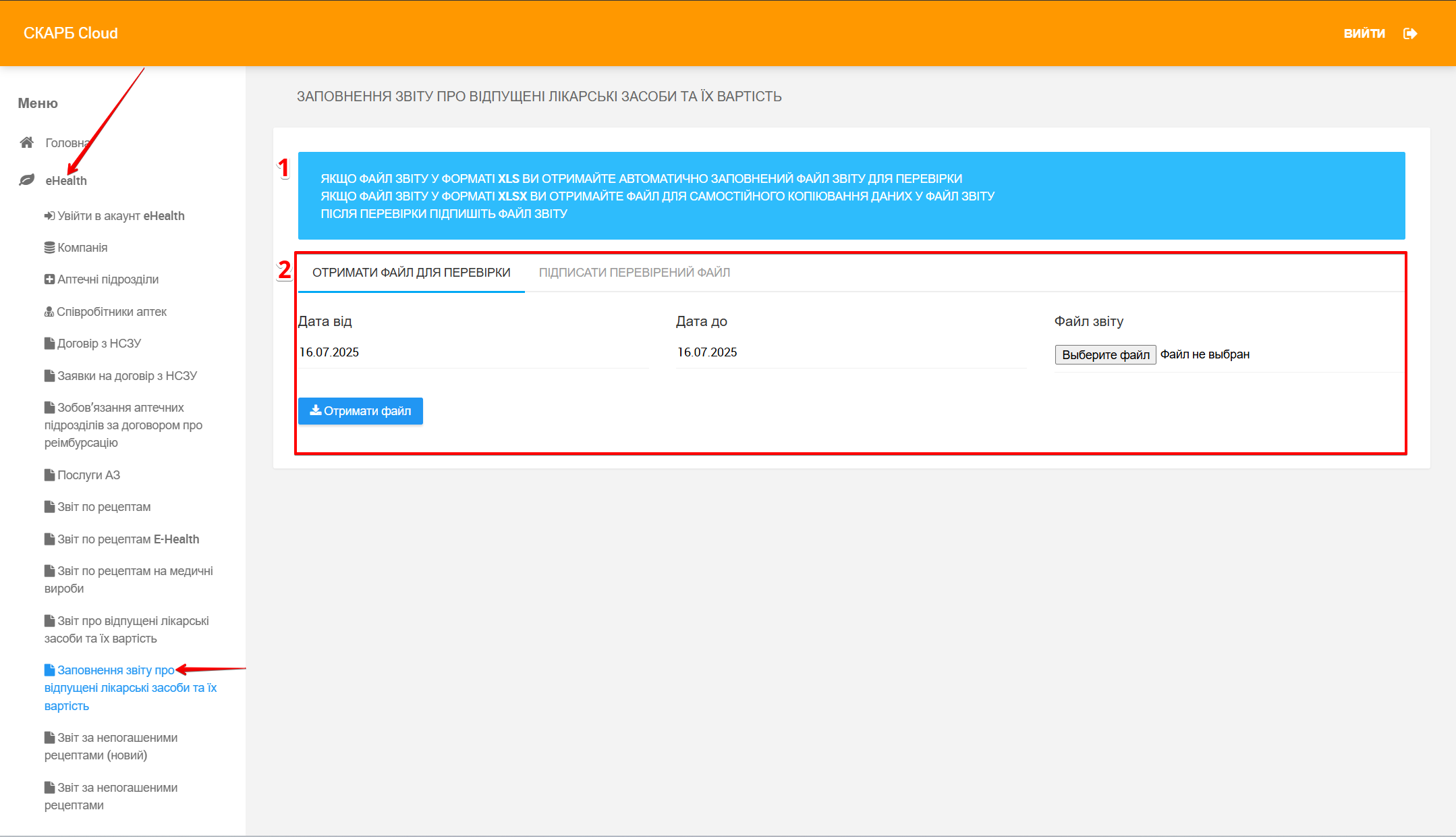Click the logout arrow icon

(1409, 34)
